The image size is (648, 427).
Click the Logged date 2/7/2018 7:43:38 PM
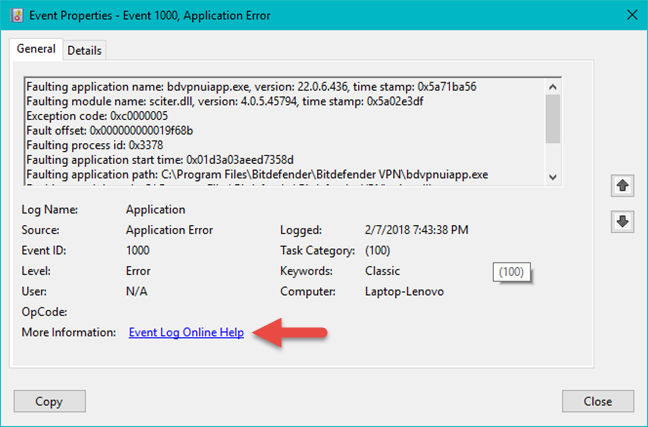417,230
